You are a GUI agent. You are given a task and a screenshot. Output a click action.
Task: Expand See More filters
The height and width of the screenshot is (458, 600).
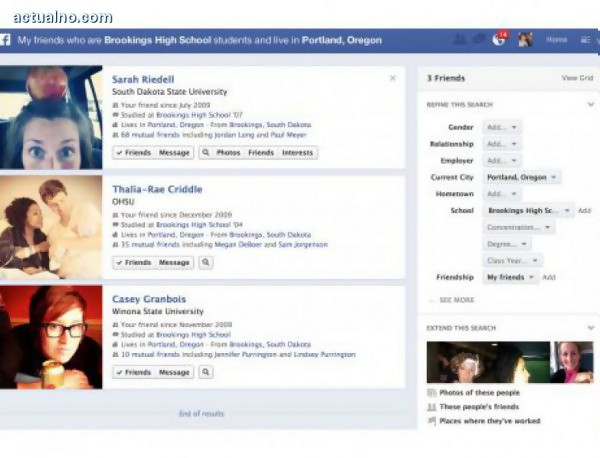pos(457,300)
